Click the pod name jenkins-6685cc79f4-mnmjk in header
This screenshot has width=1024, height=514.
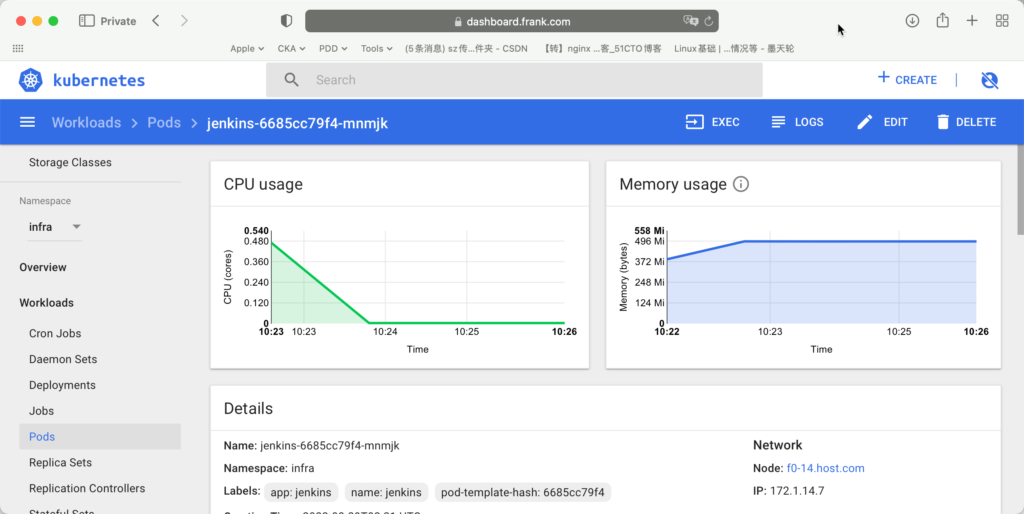point(297,123)
